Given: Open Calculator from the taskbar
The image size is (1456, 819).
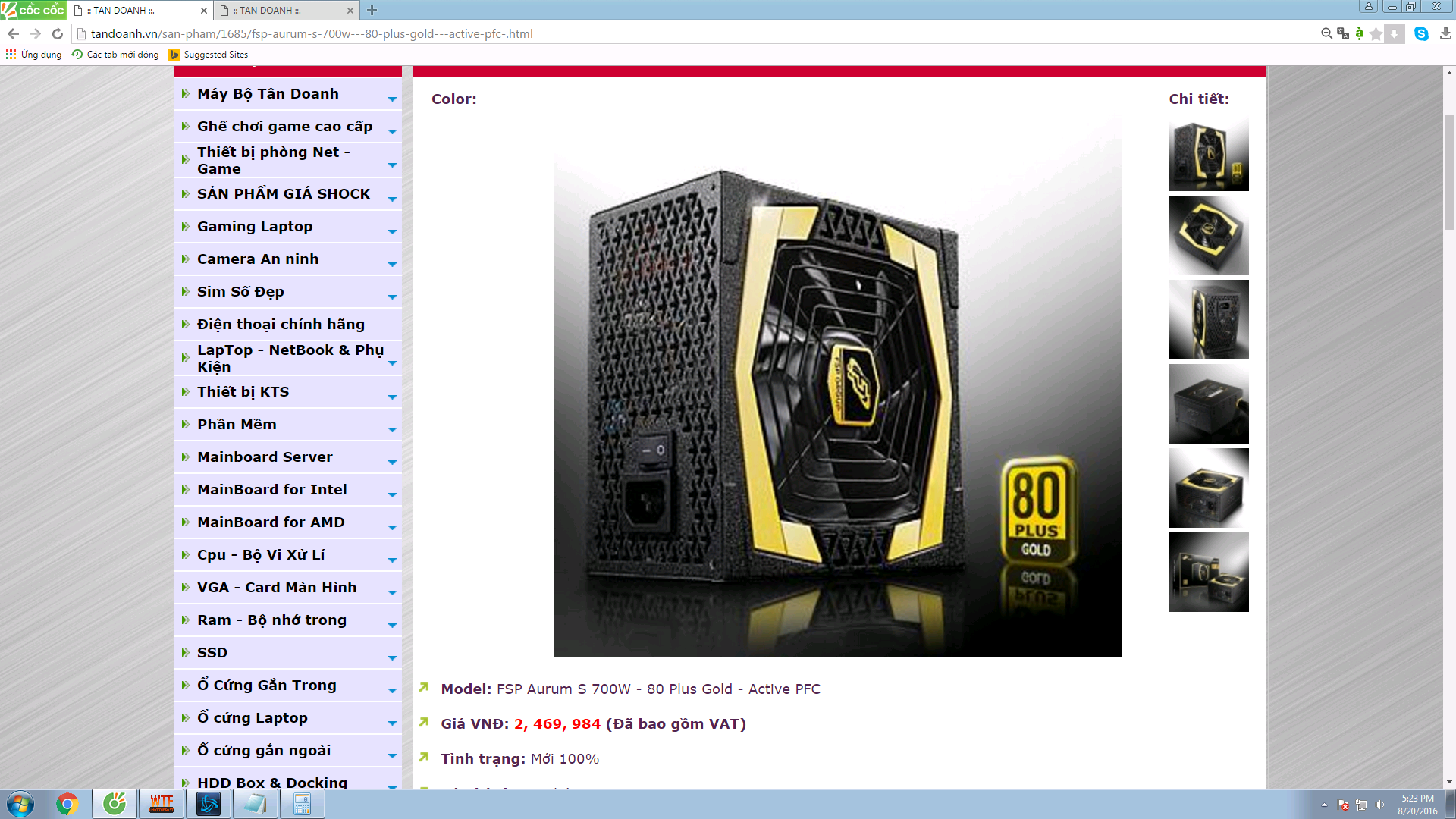Looking at the screenshot, I should click(x=303, y=804).
